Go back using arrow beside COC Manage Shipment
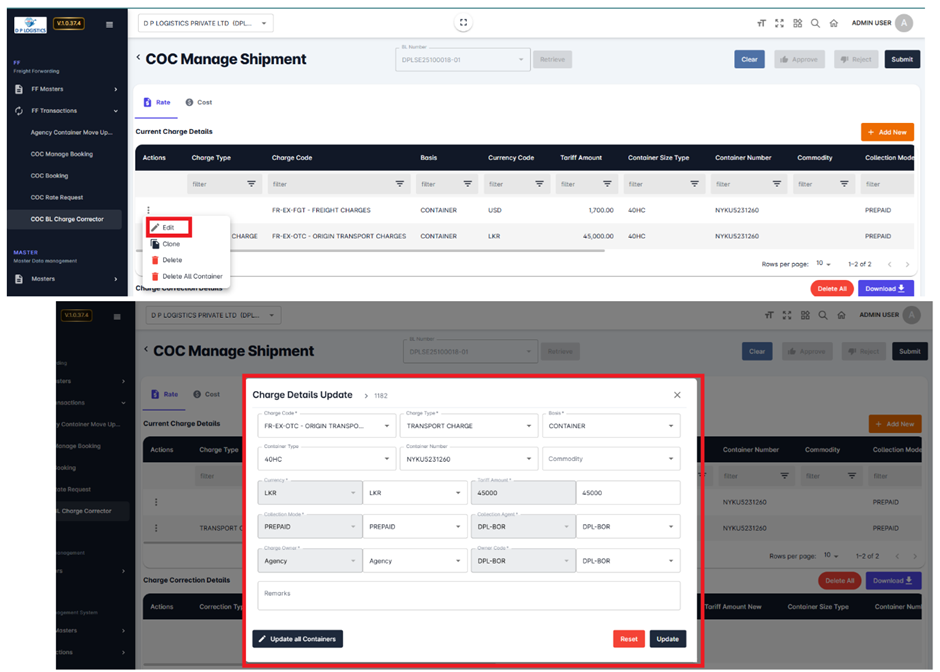This screenshot has width=940, height=672. (139, 58)
